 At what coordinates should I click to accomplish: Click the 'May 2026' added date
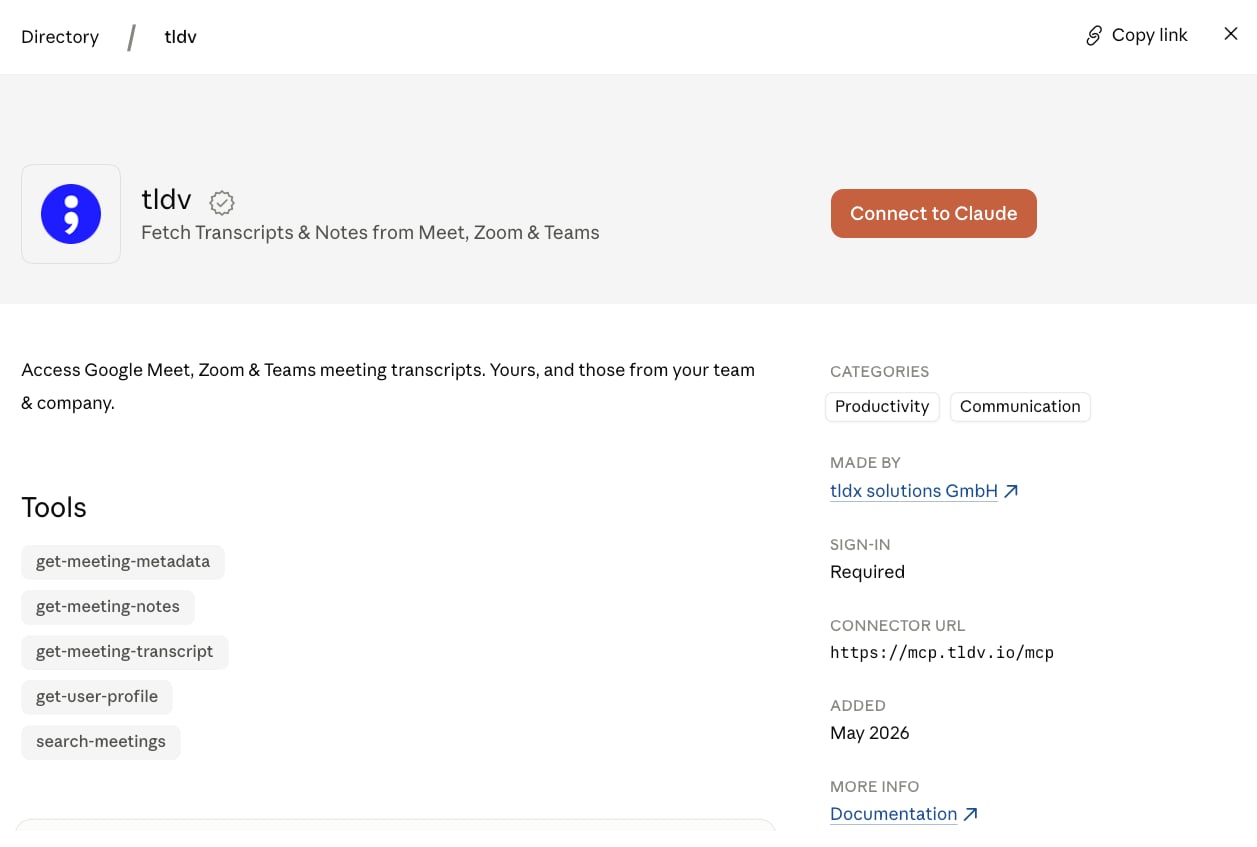870,733
